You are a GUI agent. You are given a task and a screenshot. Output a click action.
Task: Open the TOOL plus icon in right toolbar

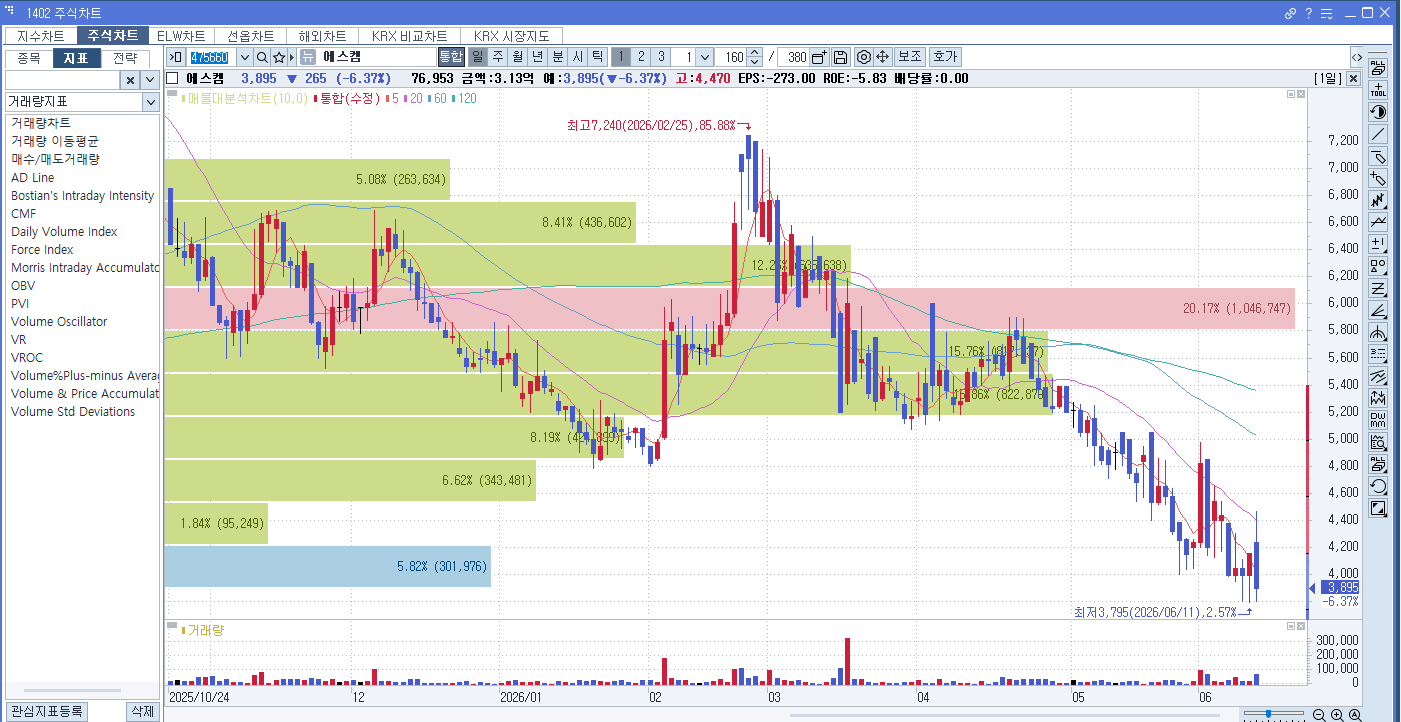[1378, 90]
